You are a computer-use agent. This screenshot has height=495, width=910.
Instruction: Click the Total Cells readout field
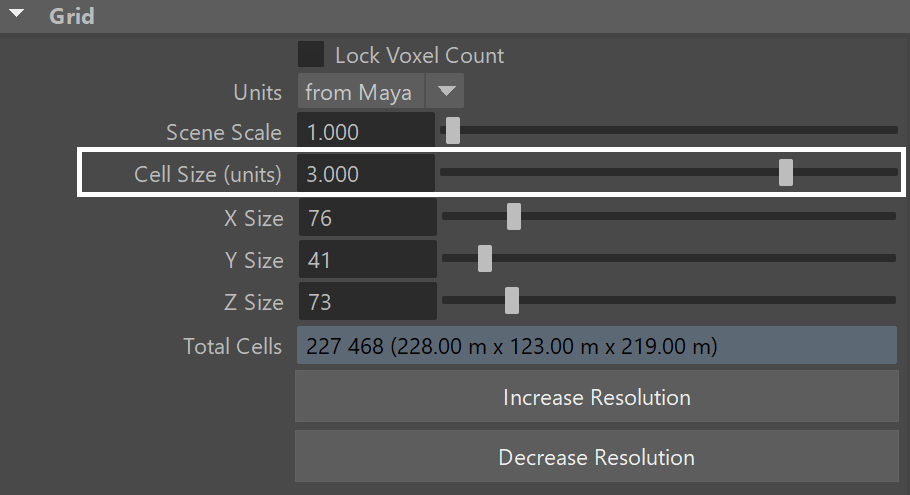click(597, 345)
